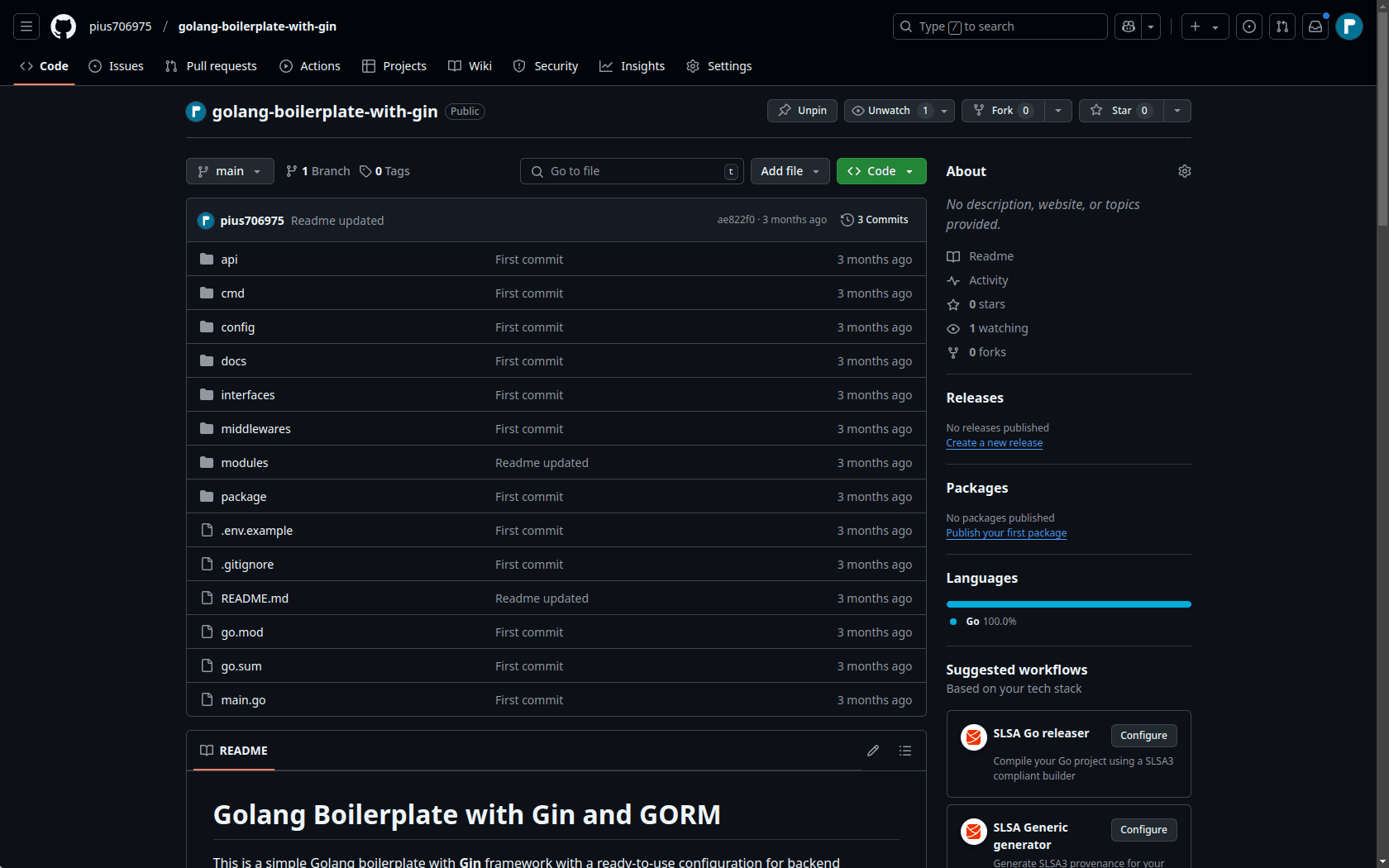The width and height of the screenshot is (1389, 868).
Task: Open the About settings gear icon
Action: [1185, 171]
